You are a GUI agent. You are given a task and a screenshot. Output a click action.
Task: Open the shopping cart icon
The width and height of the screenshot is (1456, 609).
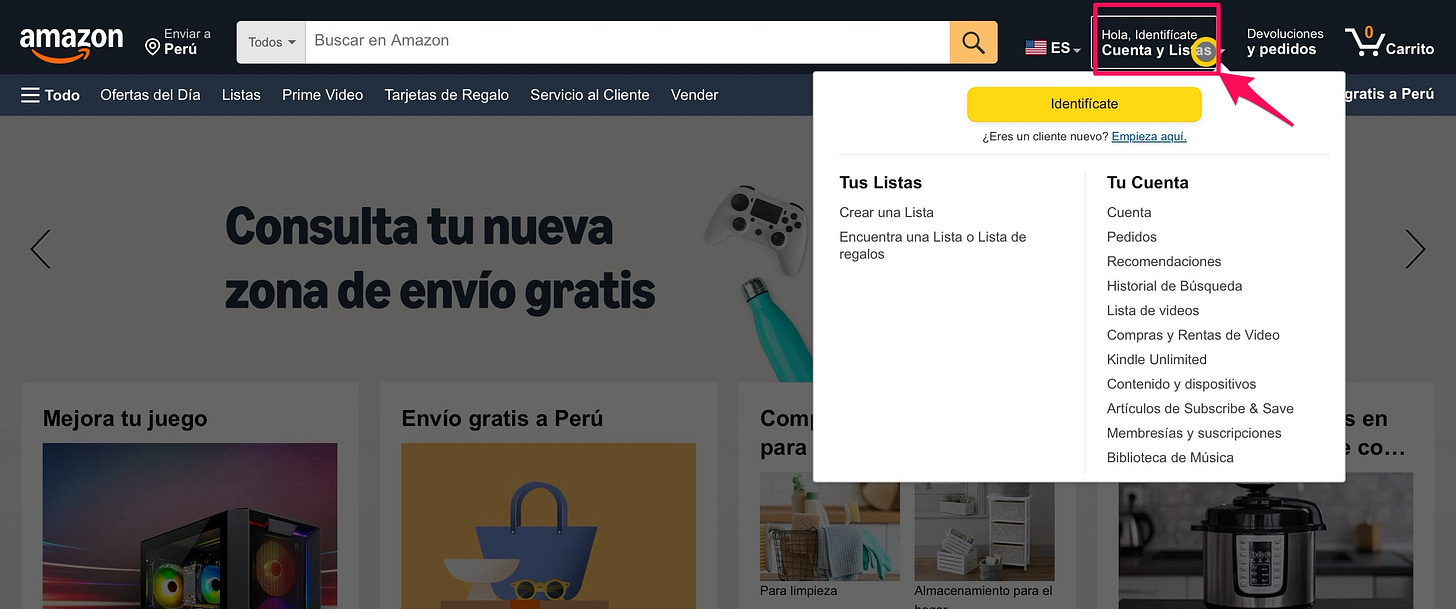coord(1389,42)
